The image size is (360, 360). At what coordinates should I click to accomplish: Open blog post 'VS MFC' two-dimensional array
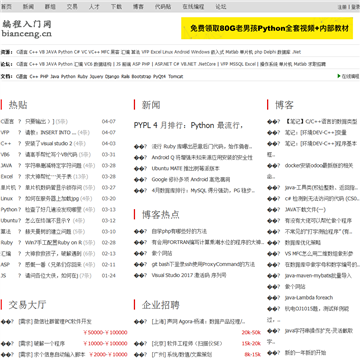tap(319, 254)
